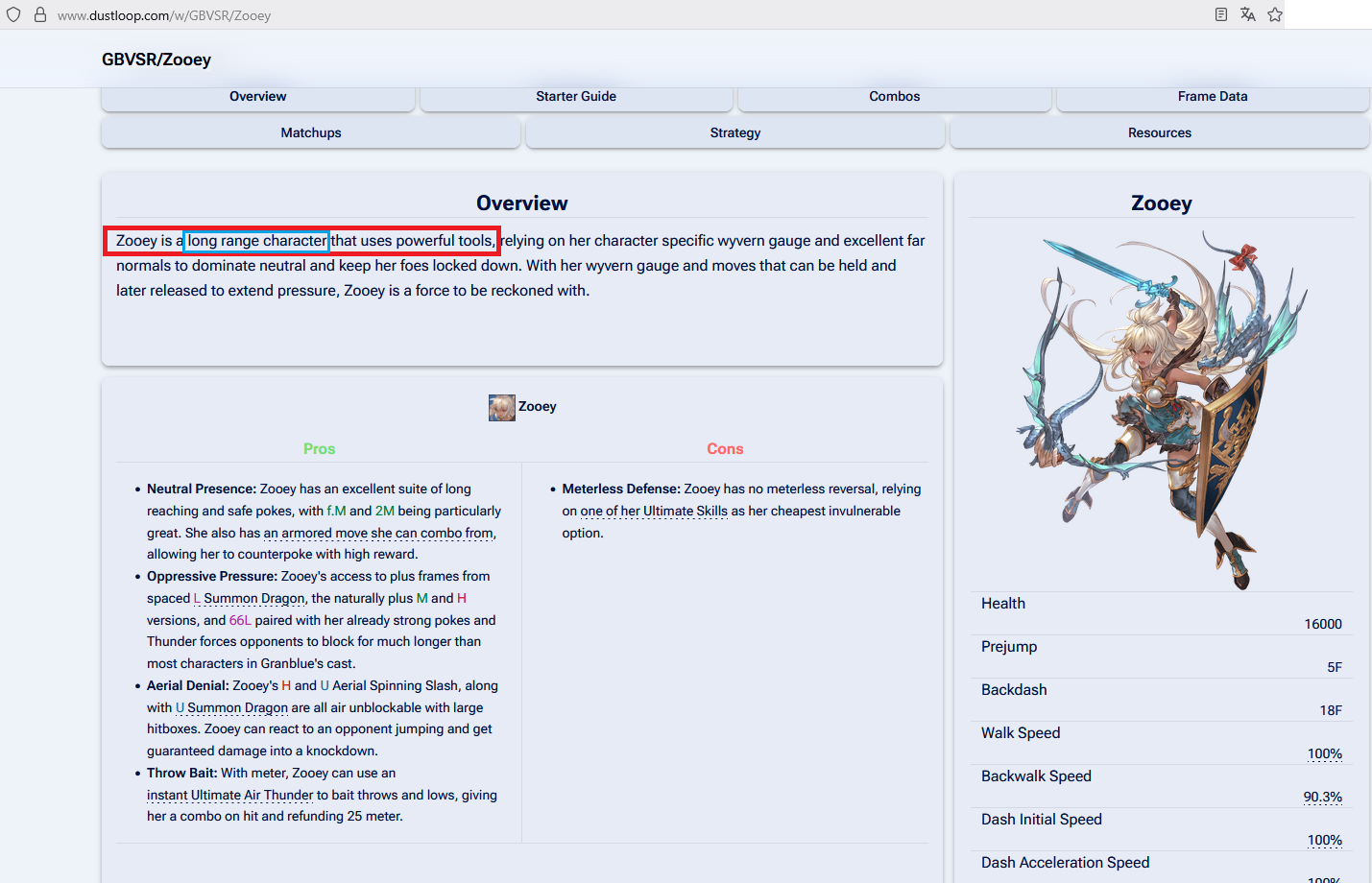Click Zooey's small portrait icon above Pros
Image resolution: width=1372 pixels, height=883 pixels.
[501, 408]
